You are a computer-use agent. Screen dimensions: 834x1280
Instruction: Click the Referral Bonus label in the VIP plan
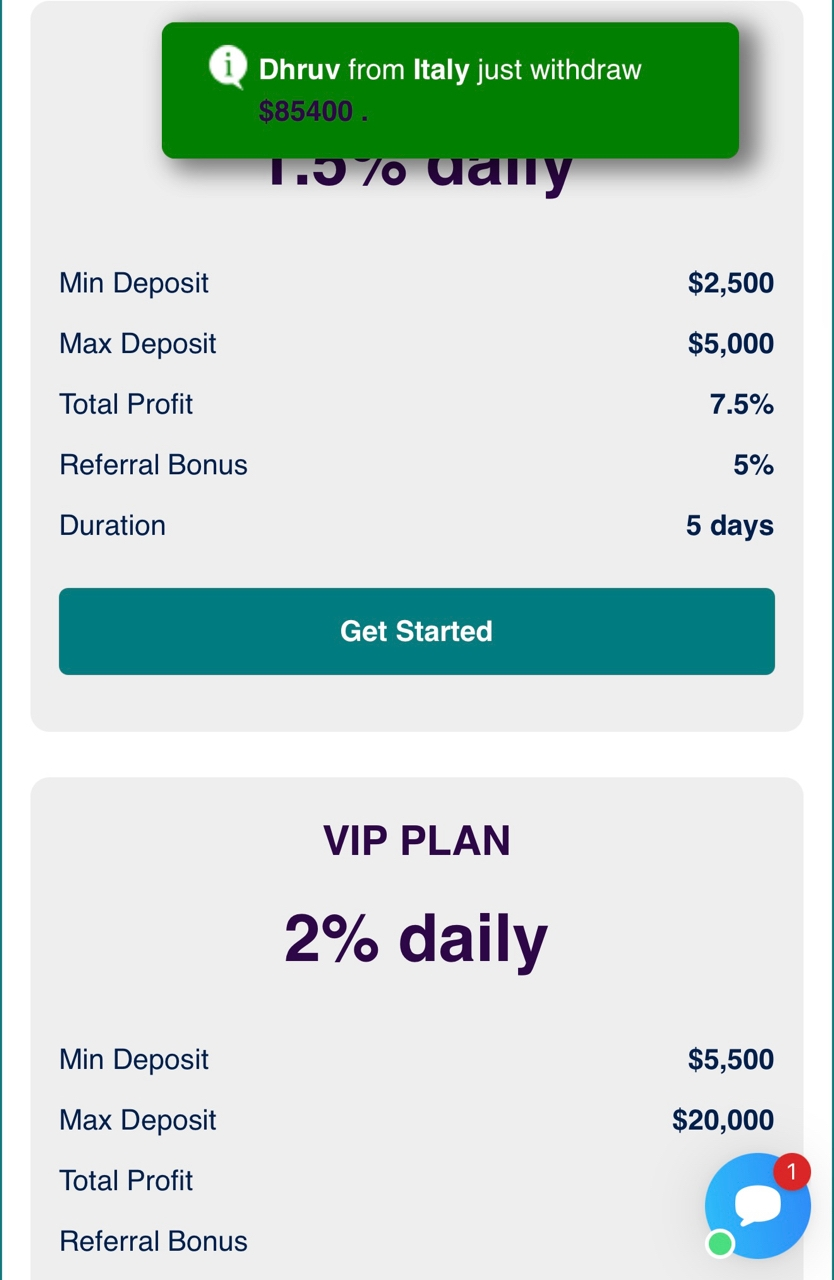(x=153, y=1241)
